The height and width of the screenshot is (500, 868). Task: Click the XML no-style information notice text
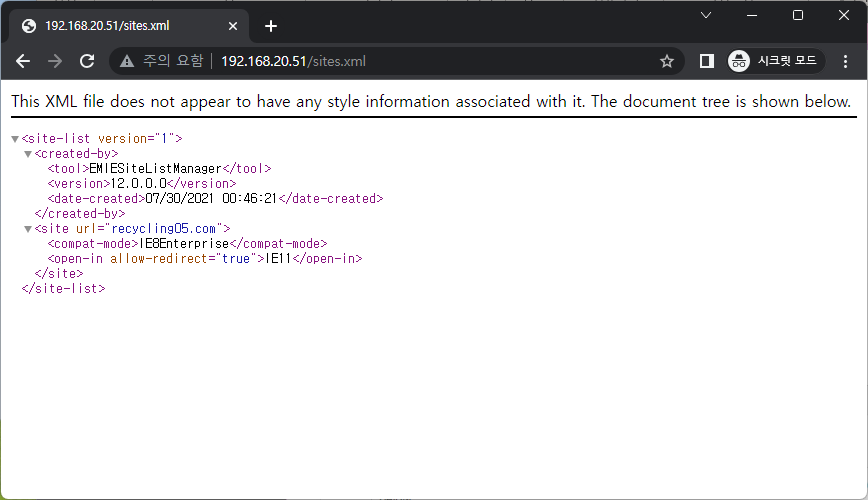point(431,102)
